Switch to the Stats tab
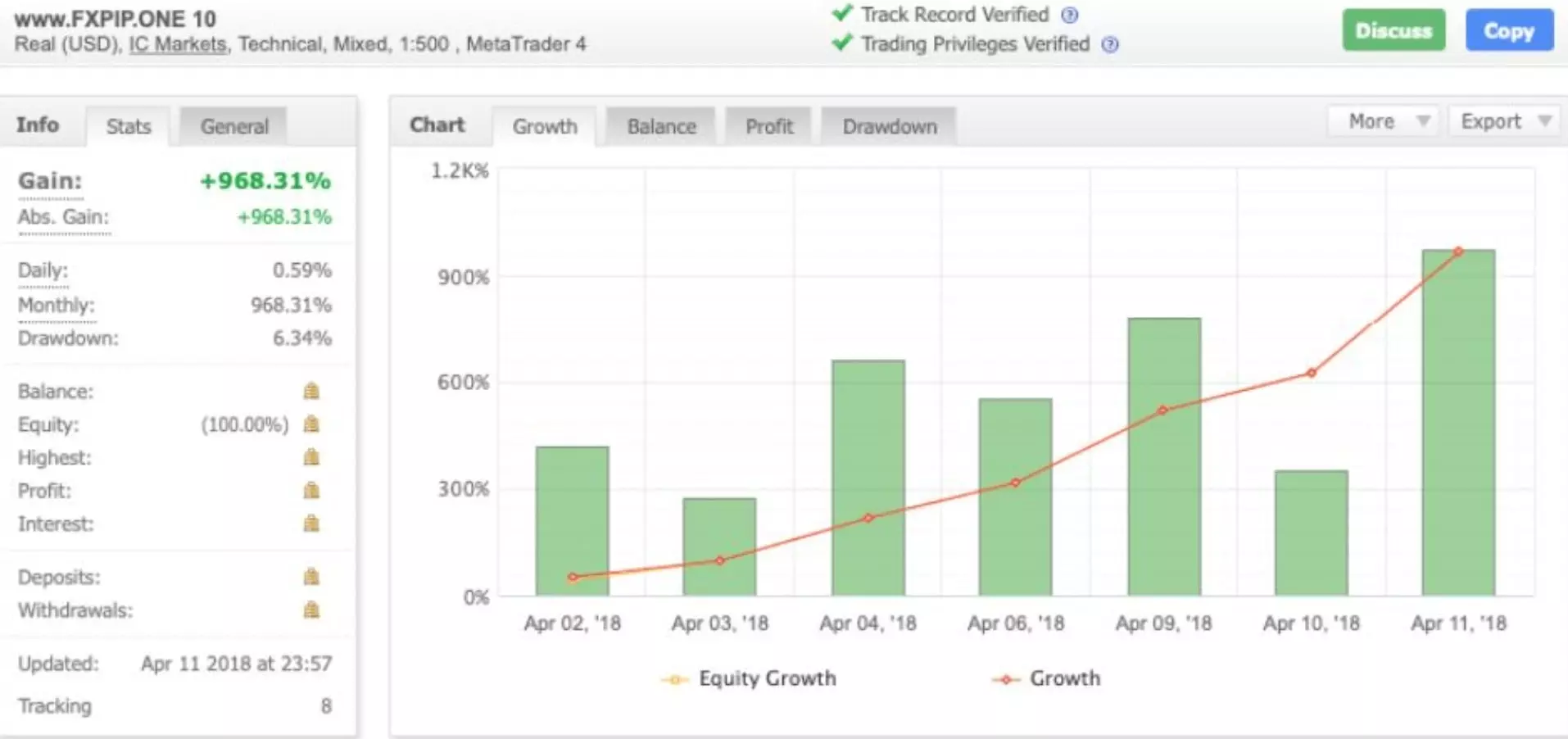 129,126
